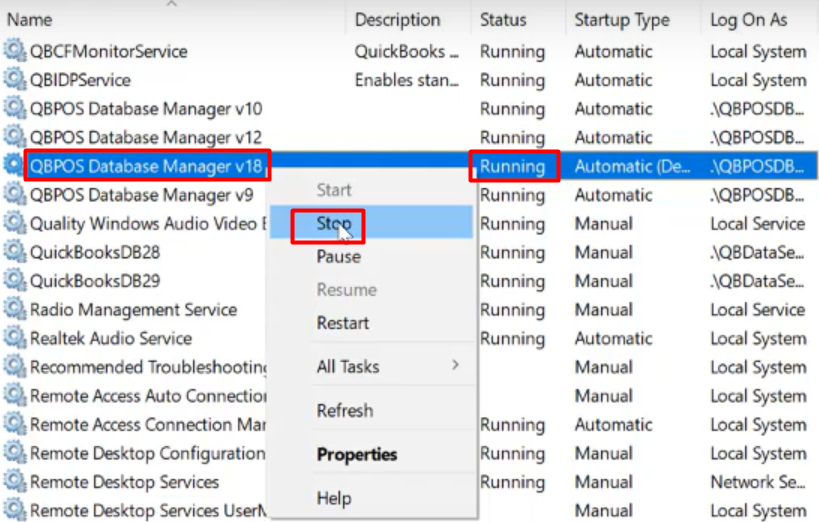Click Quality Windows Audio Video gear icon
The height and width of the screenshot is (522, 819).
[x=15, y=223]
